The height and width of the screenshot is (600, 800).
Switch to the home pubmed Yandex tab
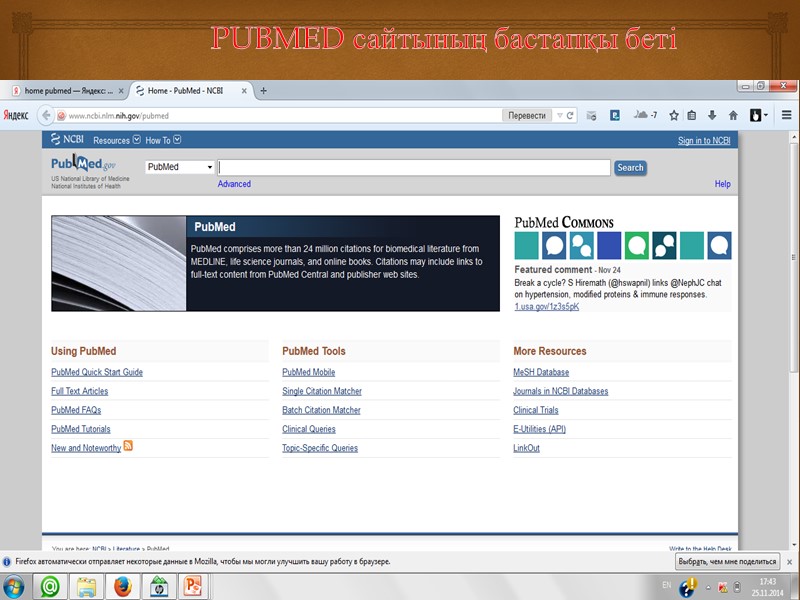pos(67,91)
